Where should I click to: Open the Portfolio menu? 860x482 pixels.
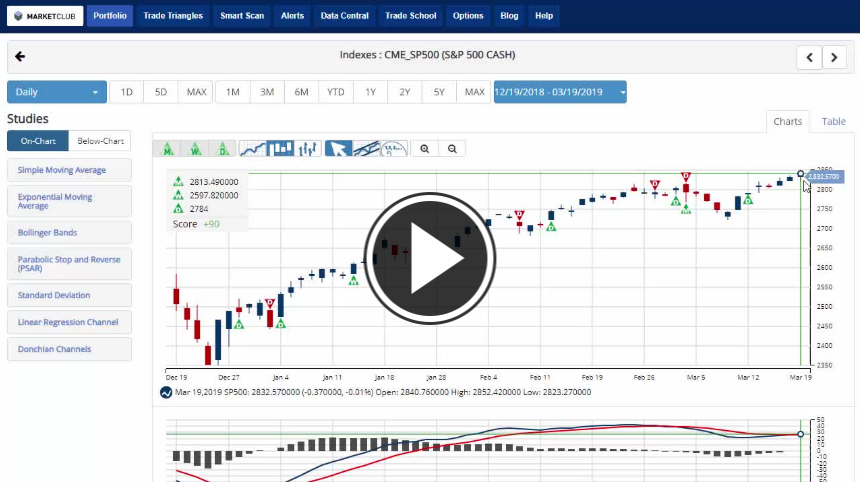tap(110, 16)
